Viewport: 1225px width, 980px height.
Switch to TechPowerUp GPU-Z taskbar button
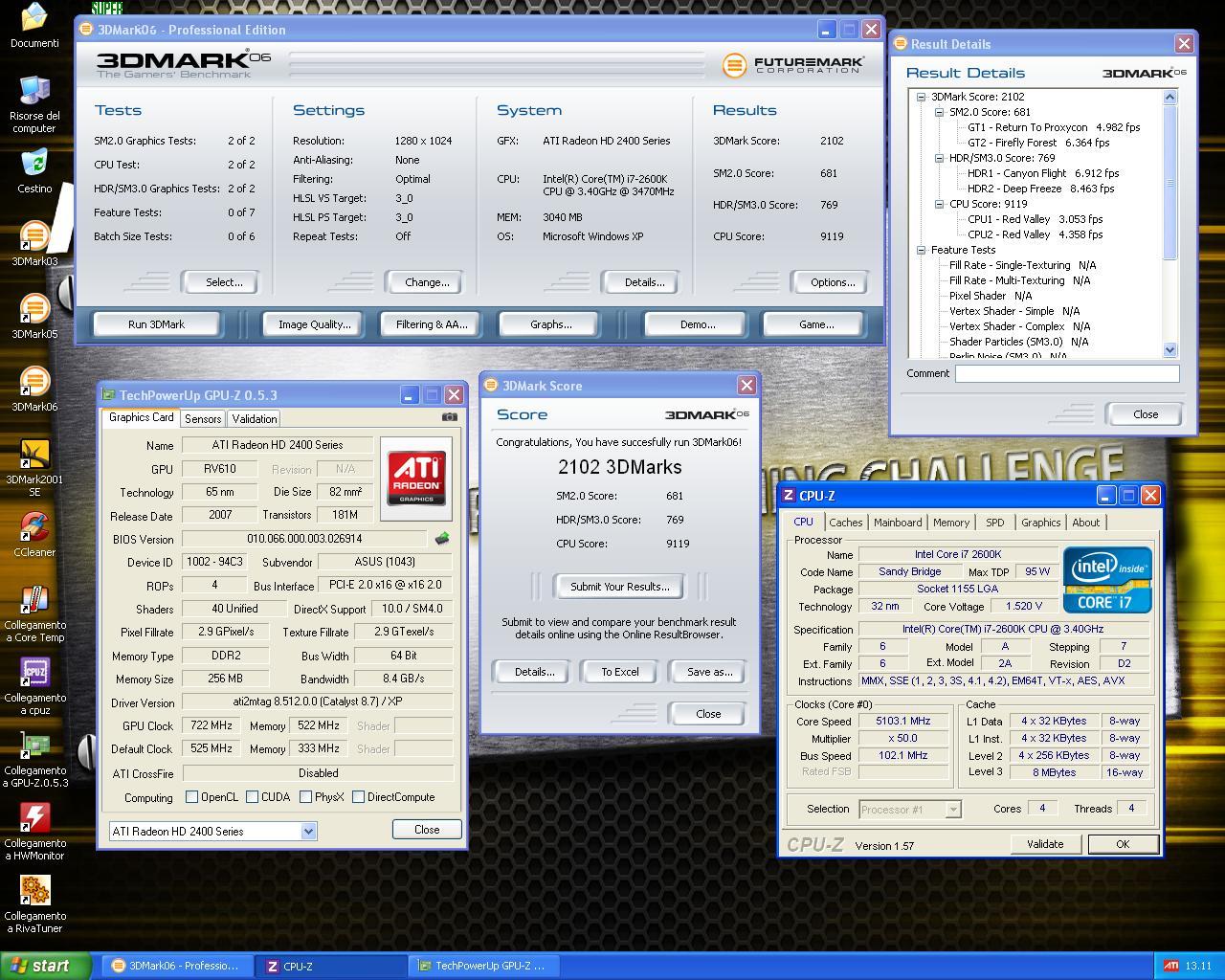pos(484,966)
